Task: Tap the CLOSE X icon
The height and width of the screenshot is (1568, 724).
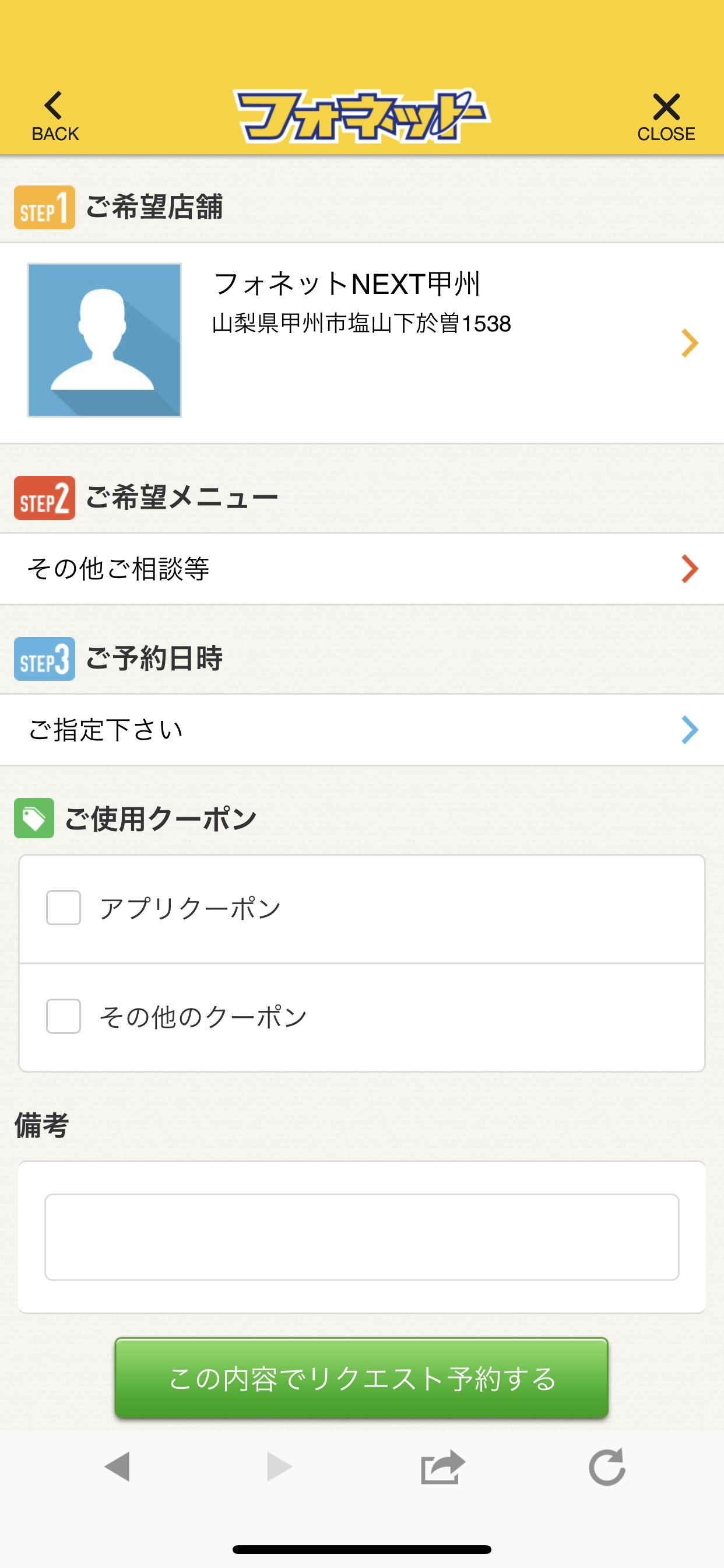Action: [x=666, y=107]
